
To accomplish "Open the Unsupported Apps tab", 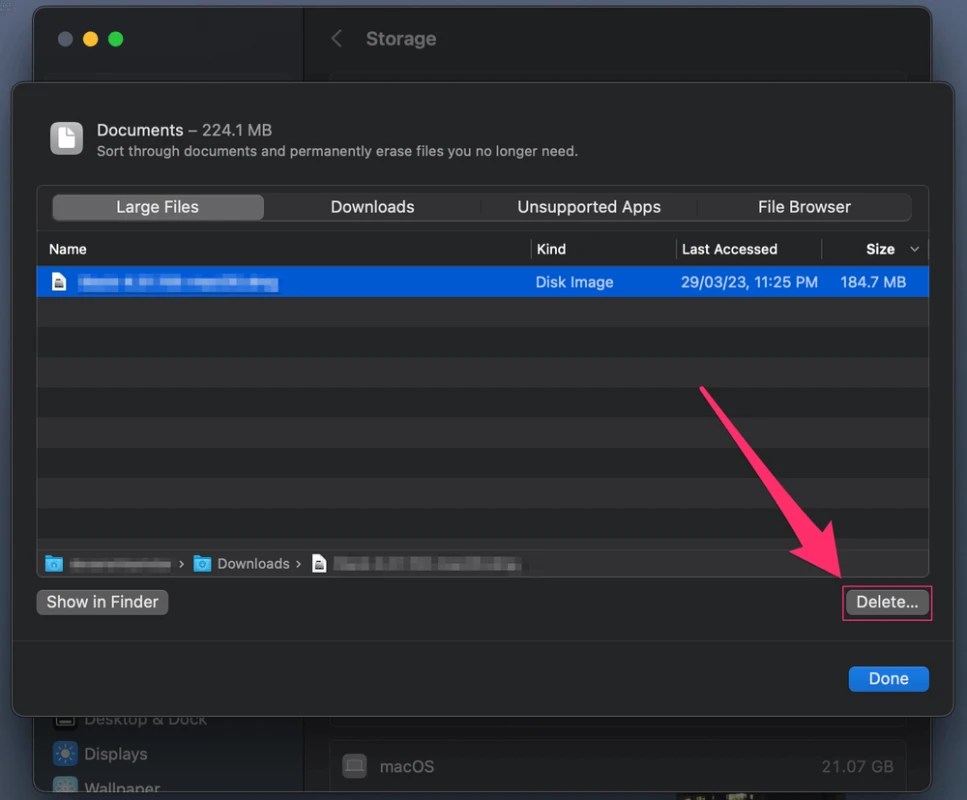I will point(588,207).
